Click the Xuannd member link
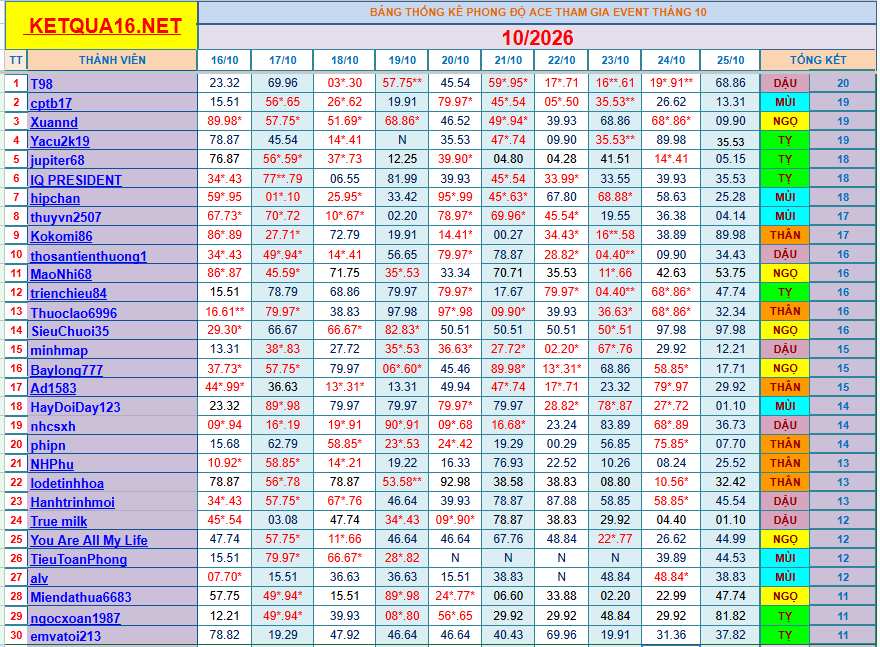880x647 pixels. pyautogui.click(x=54, y=122)
